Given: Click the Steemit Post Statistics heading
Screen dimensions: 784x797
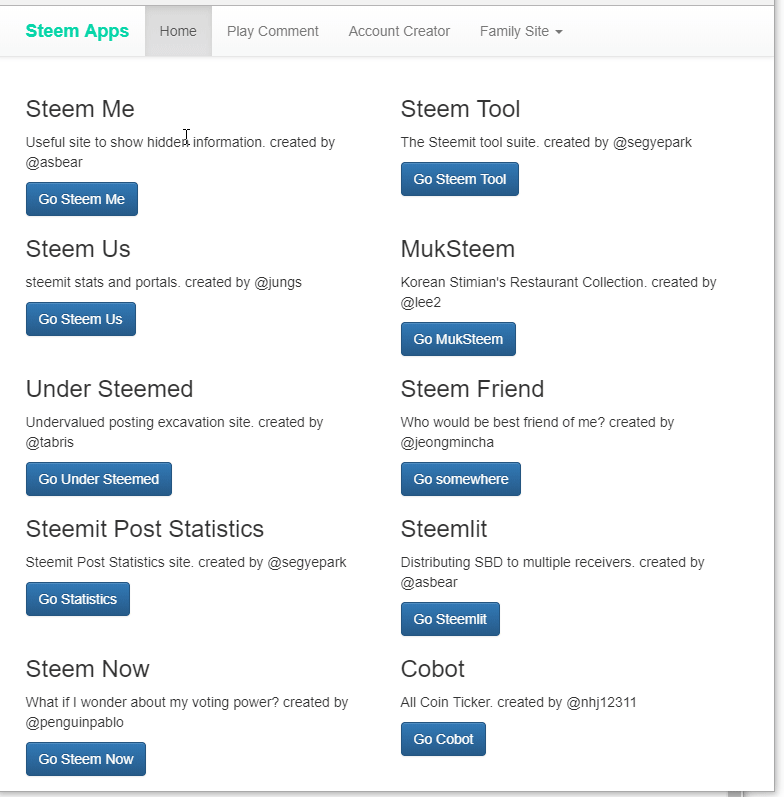Looking at the screenshot, I should click(x=145, y=529).
